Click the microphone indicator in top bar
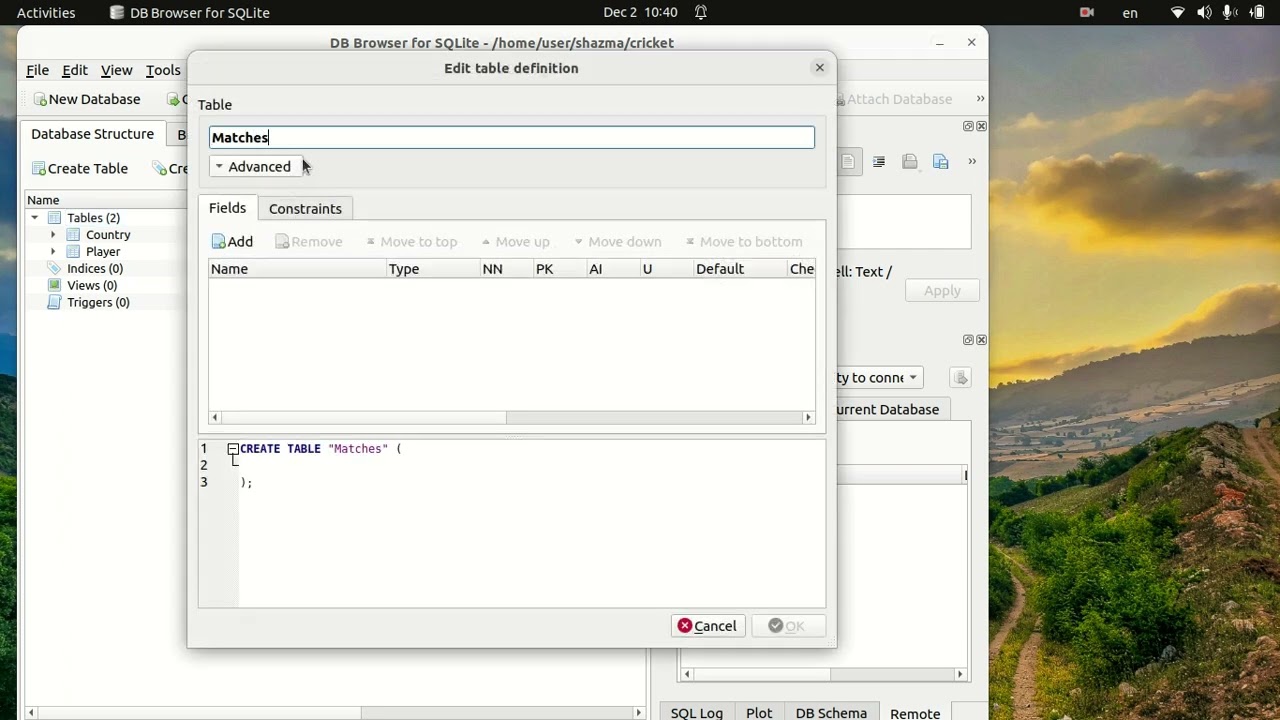Screen dimensions: 1280x720 pyautogui.click(x=1230, y=13)
